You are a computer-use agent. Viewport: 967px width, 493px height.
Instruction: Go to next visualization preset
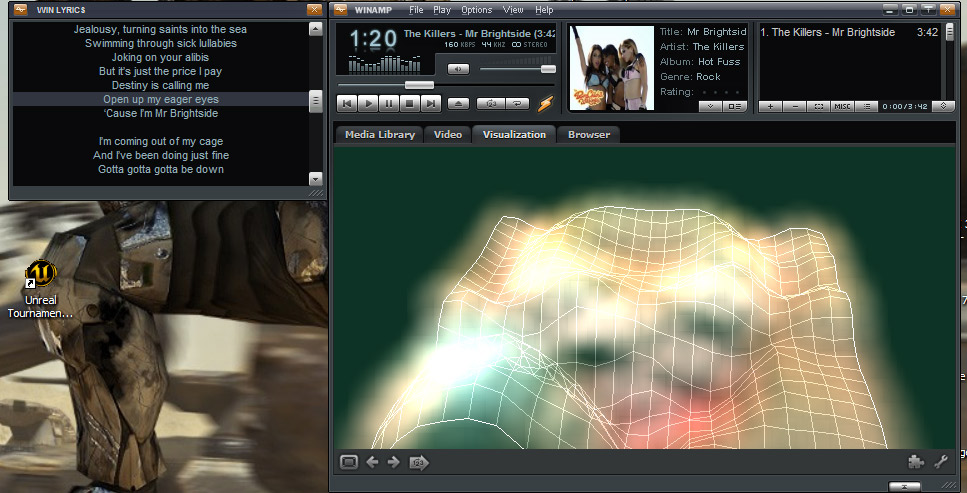tap(393, 462)
